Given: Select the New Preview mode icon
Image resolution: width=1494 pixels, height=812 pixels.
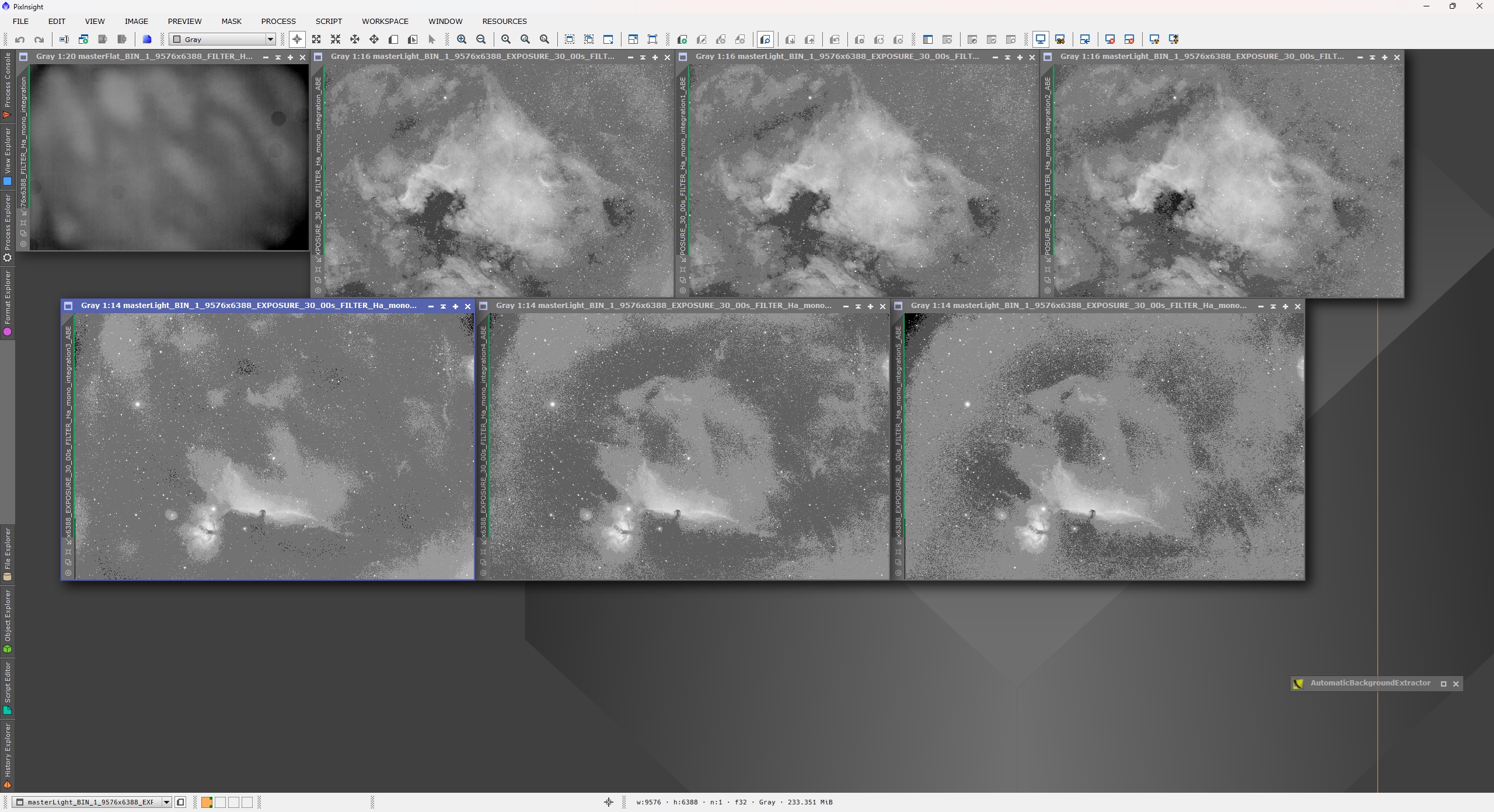Looking at the screenshot, I should [x=393, y=40].
